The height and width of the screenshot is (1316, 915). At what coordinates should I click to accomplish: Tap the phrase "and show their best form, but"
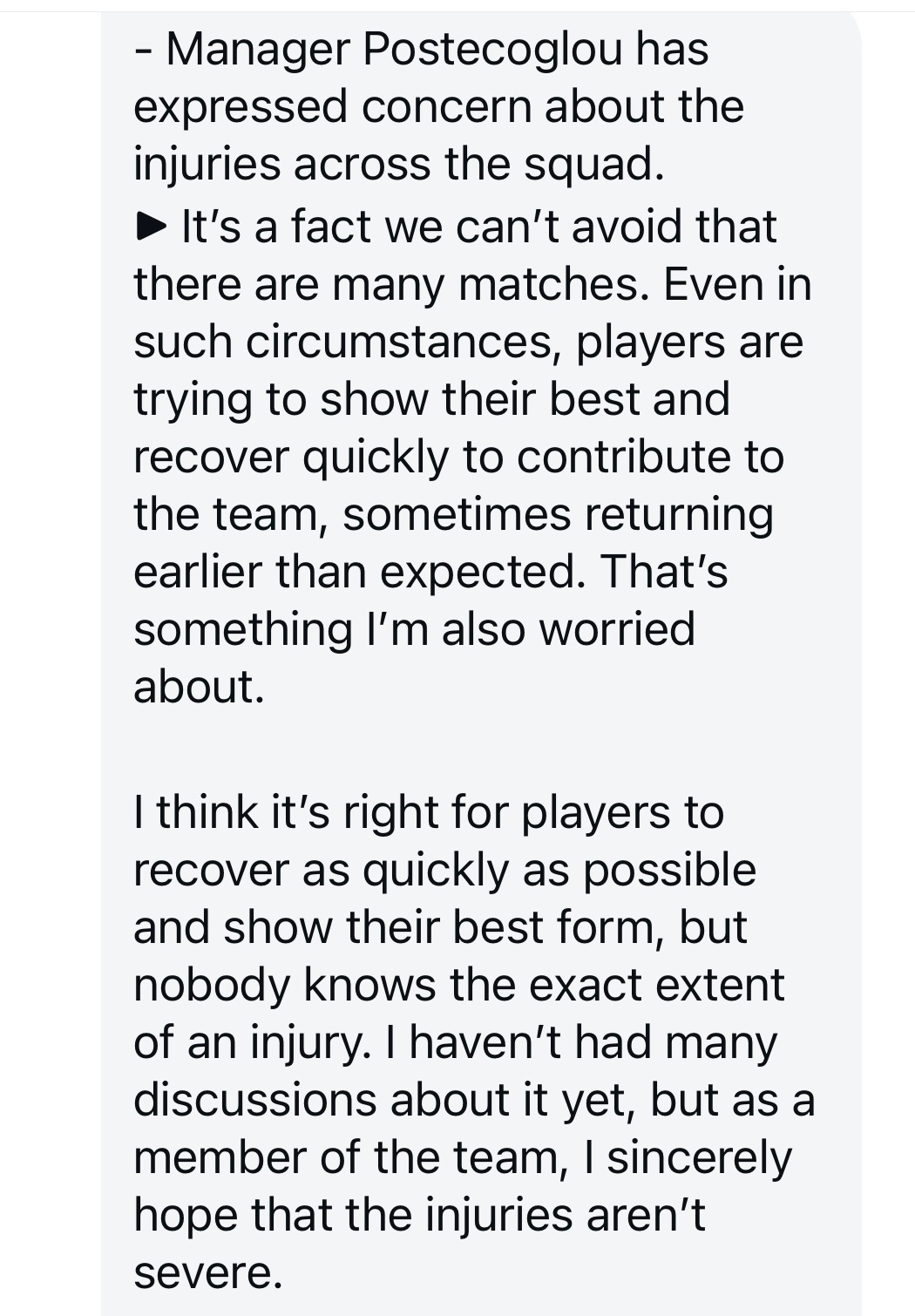coord(440,927)
